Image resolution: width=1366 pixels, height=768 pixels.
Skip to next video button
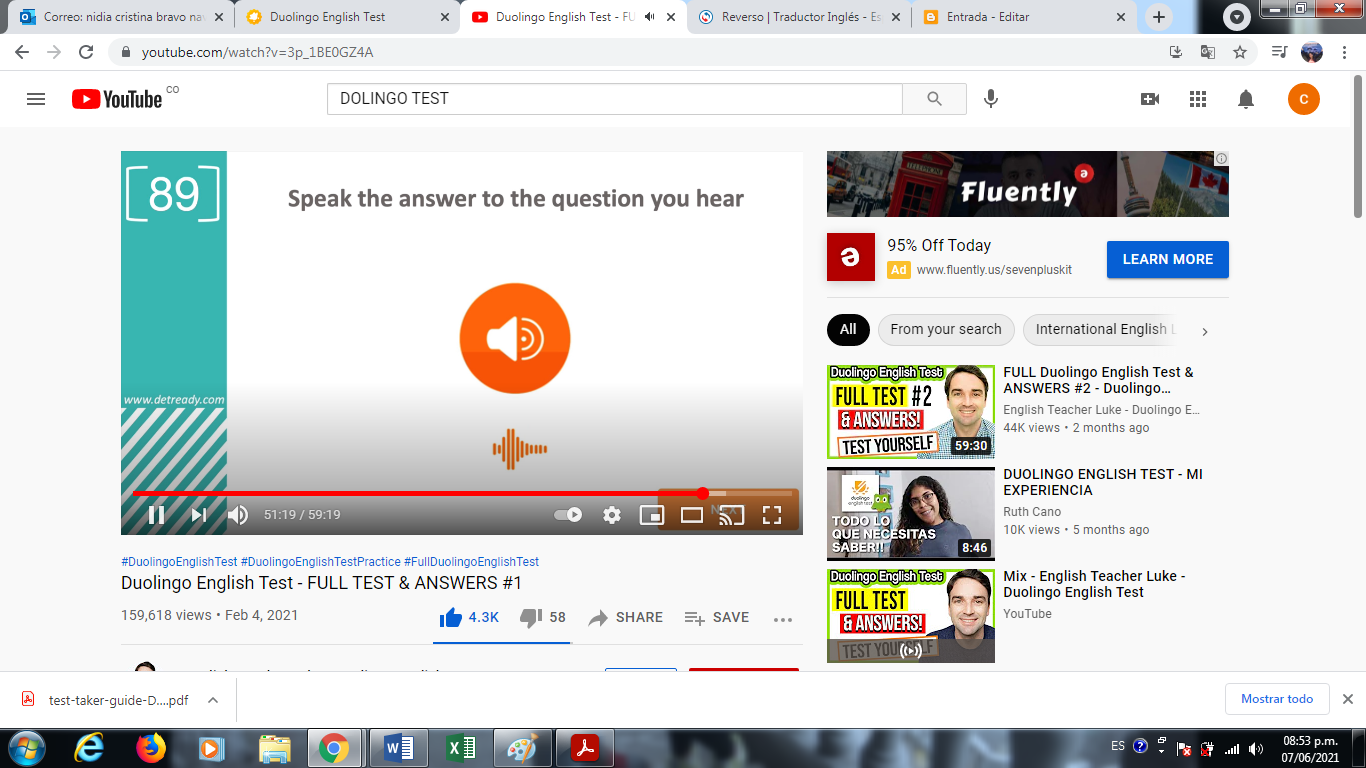point(199,515)
